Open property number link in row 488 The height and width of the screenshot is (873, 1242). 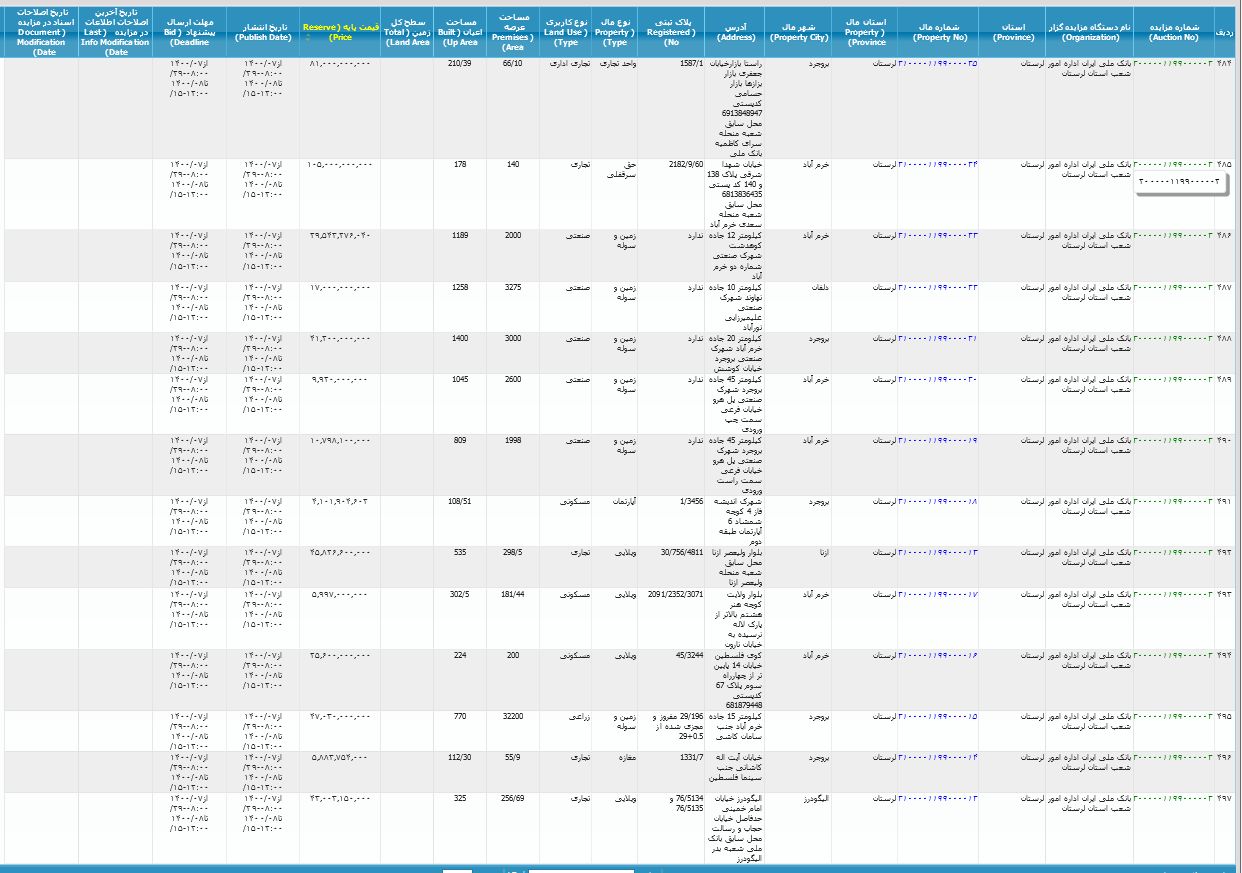tap(938, 338)
